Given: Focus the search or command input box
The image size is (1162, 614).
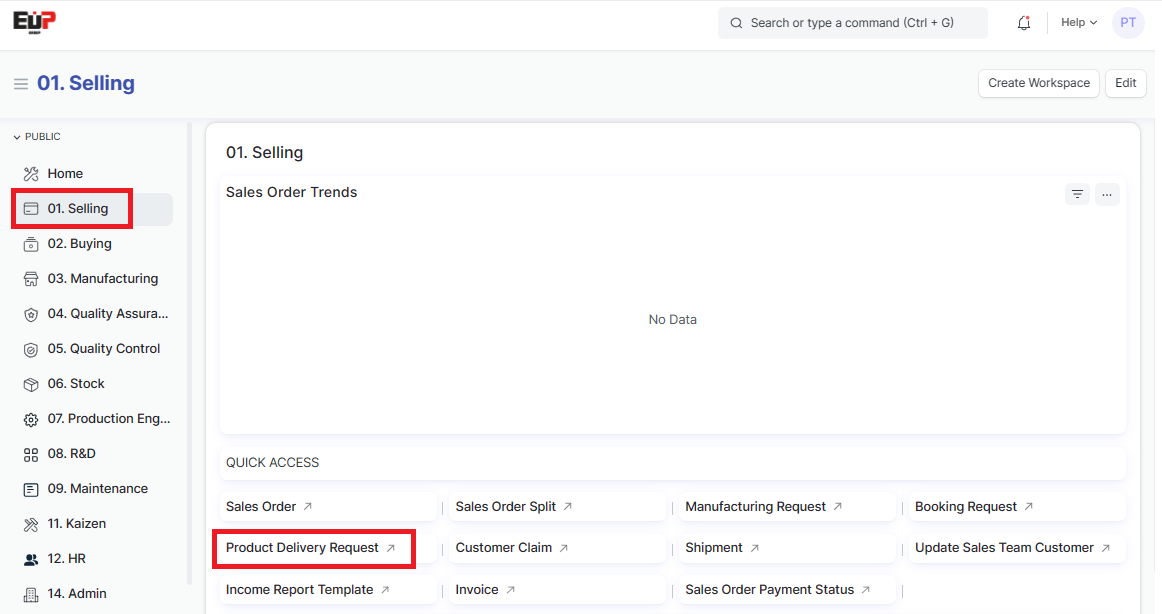Looking at the screenshot, I should 852,23.
